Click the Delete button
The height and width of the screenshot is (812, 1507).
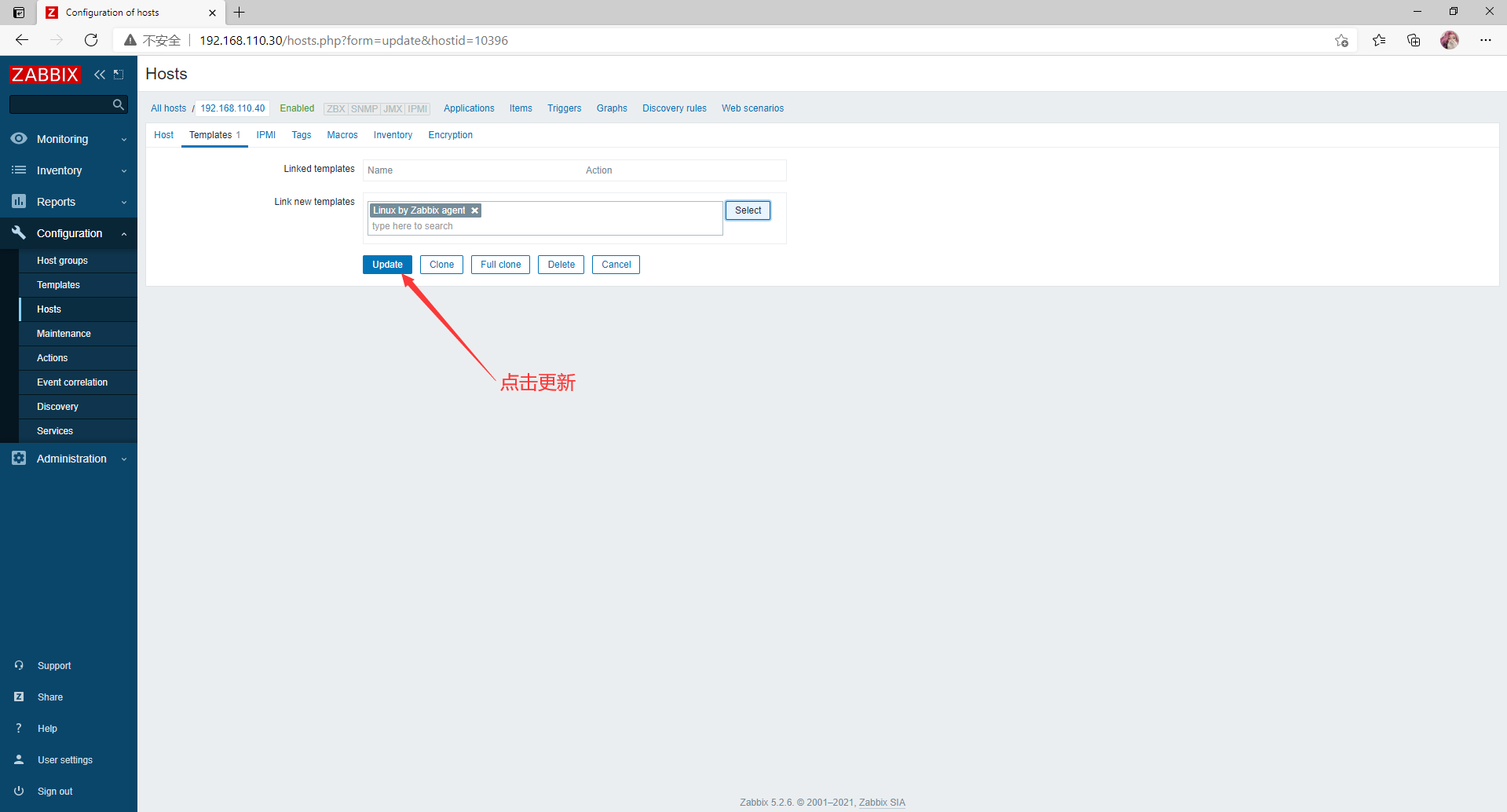click(x=561, y=265)
